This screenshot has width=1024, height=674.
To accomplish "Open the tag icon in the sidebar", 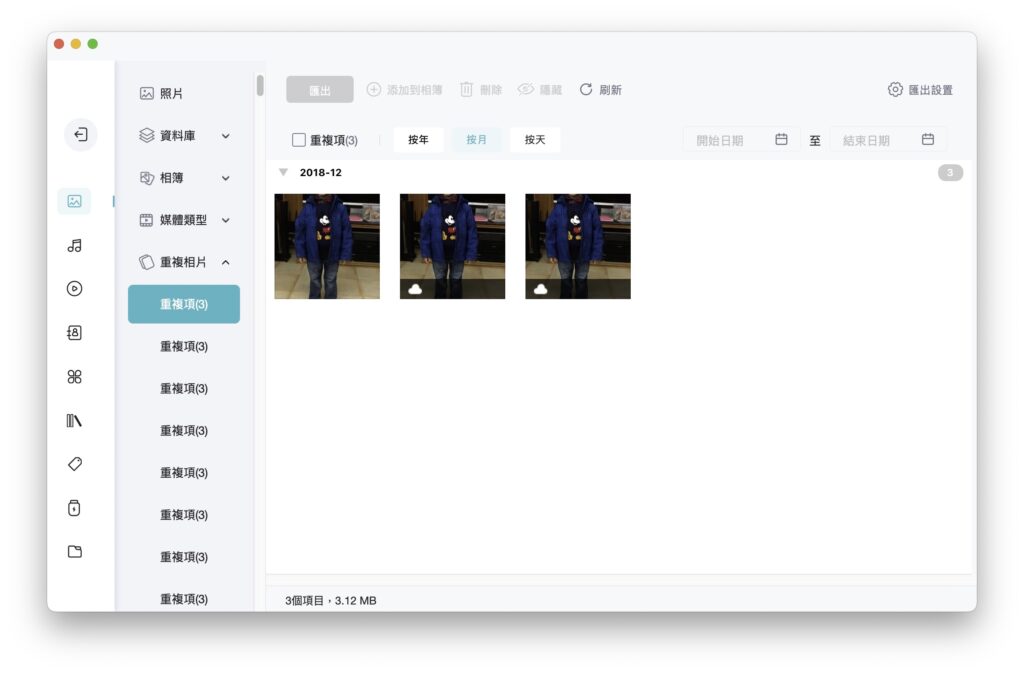I will click(74, 464).
